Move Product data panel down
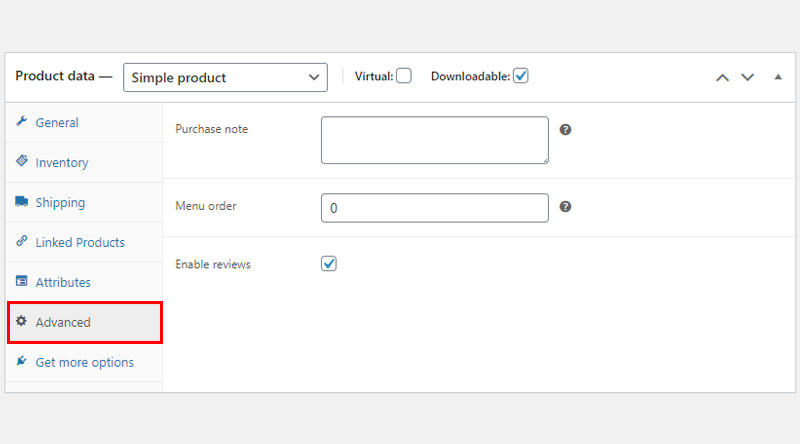 (747, 78)
